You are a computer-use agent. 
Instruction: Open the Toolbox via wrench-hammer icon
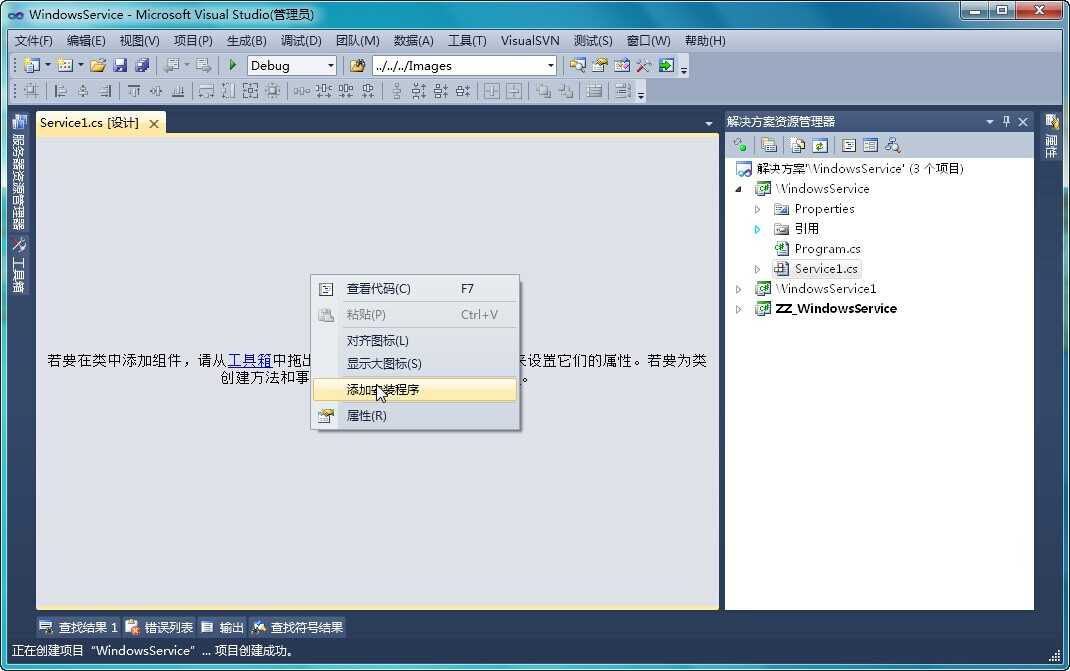tap(644, 66)
